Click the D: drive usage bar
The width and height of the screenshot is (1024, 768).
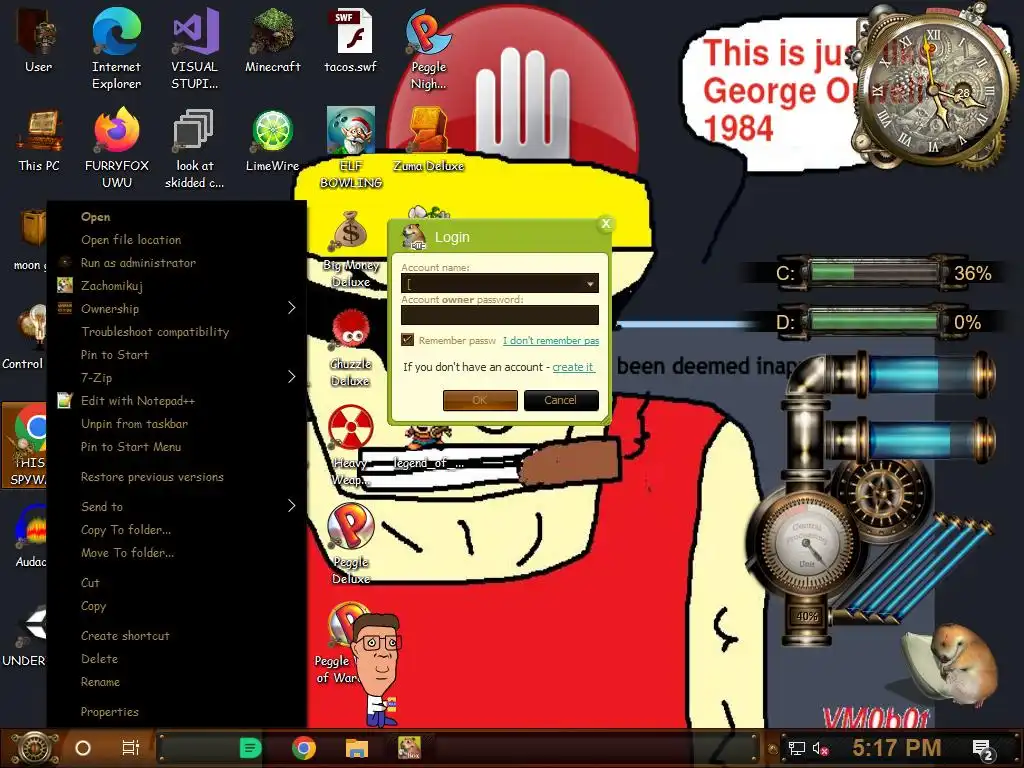tap(874, 322)
